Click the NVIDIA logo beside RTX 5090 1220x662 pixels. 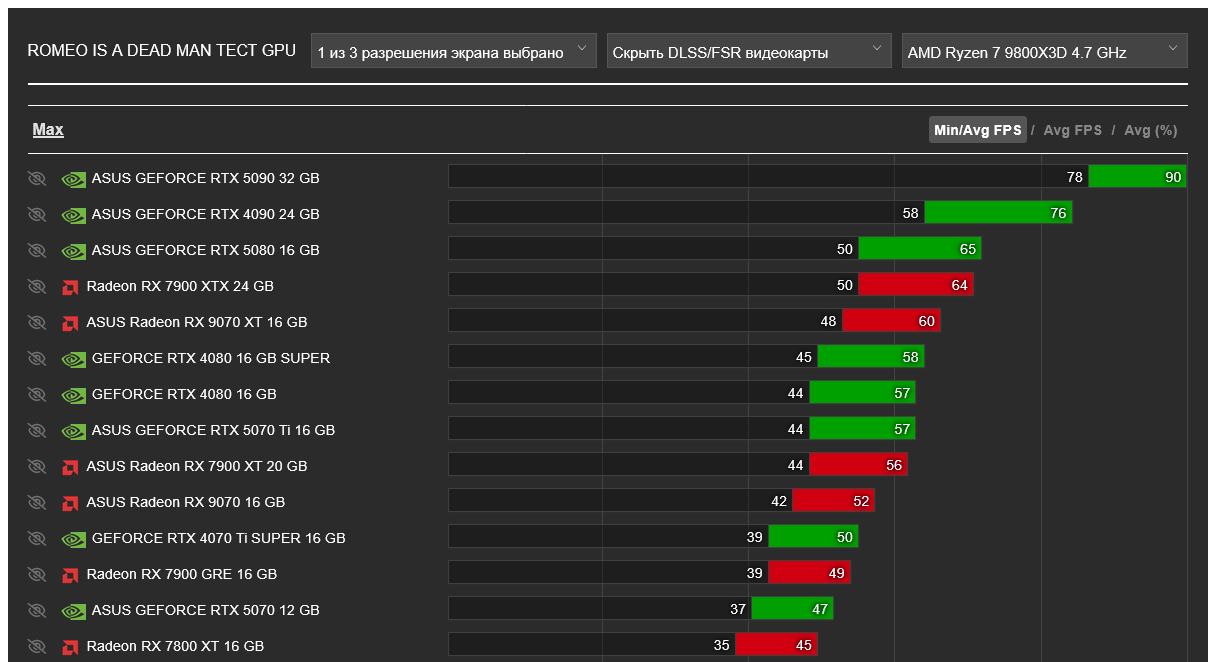(x=73, y=179)
